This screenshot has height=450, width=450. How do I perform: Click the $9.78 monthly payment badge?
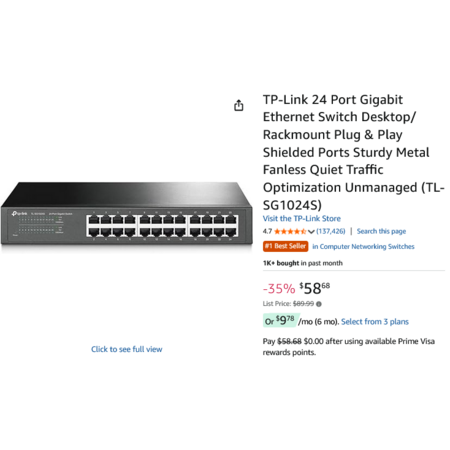click(x=281, y=320)
